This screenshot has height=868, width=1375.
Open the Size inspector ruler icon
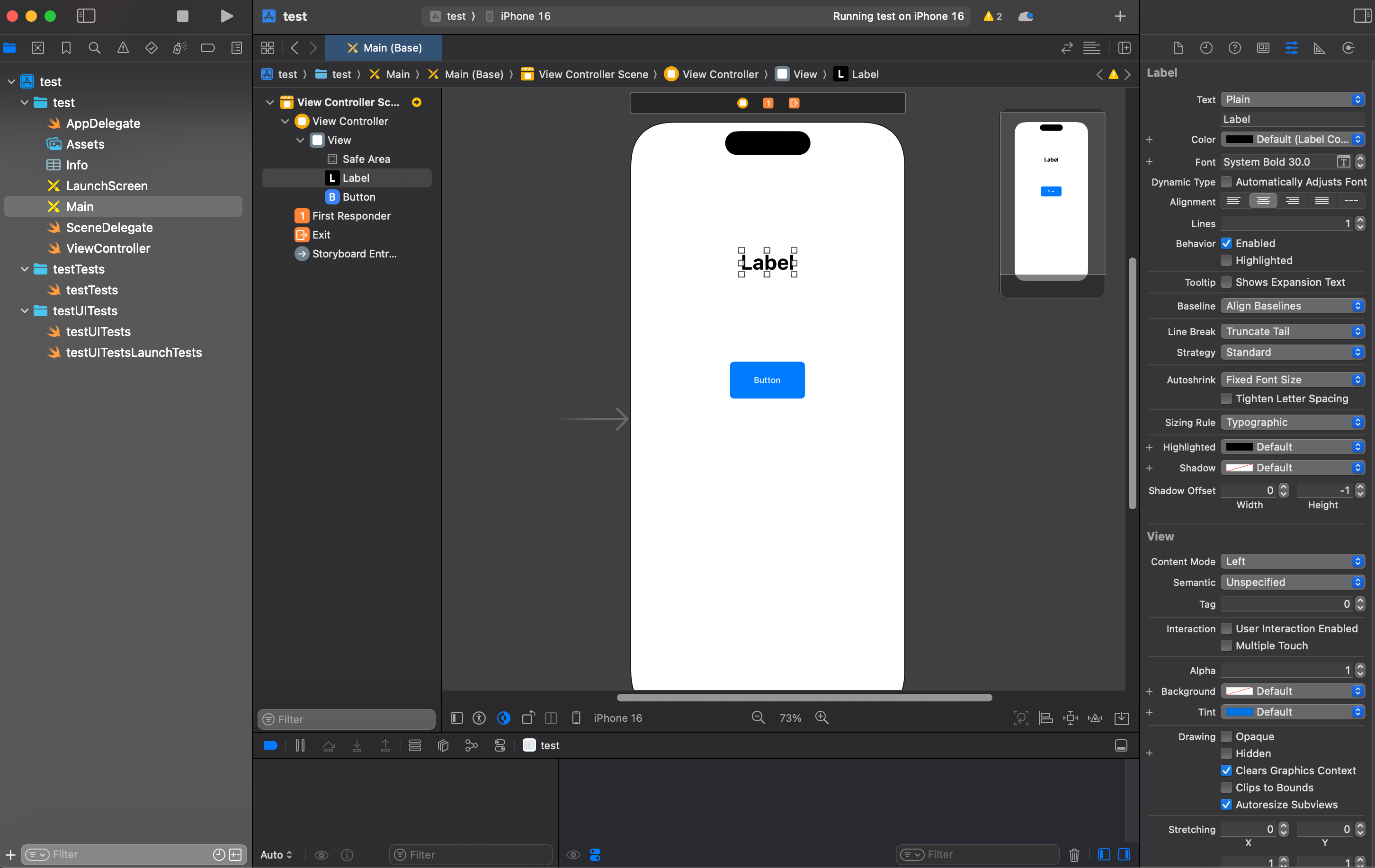(1319, 48)
